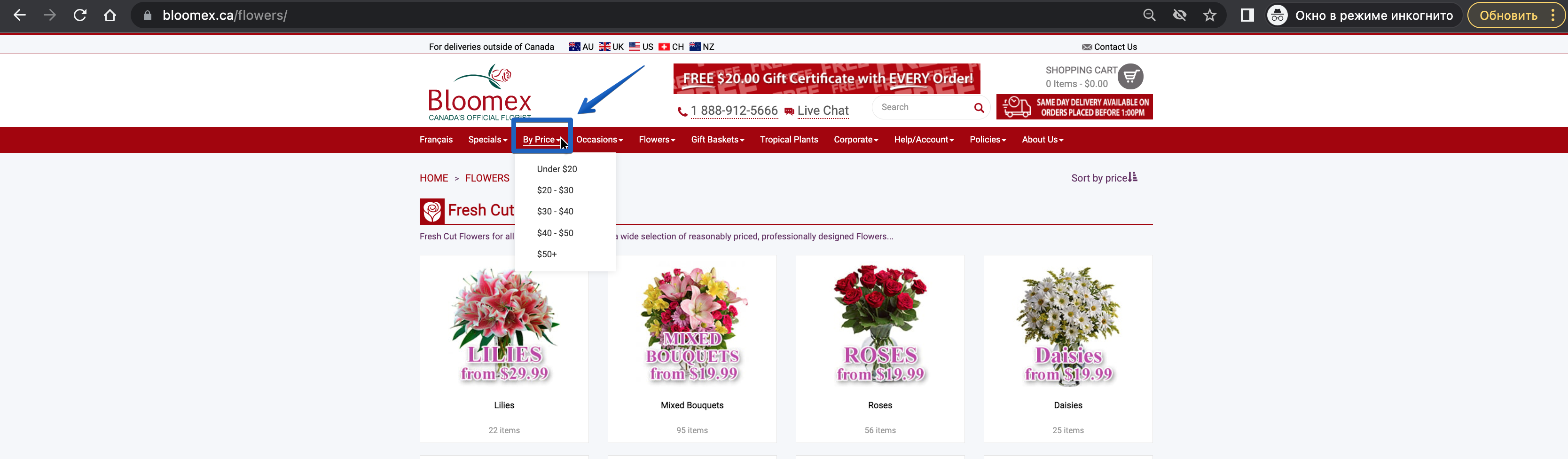Sort products by price
Viewport: 1568px width, 459px height.
click(1104, 178)
